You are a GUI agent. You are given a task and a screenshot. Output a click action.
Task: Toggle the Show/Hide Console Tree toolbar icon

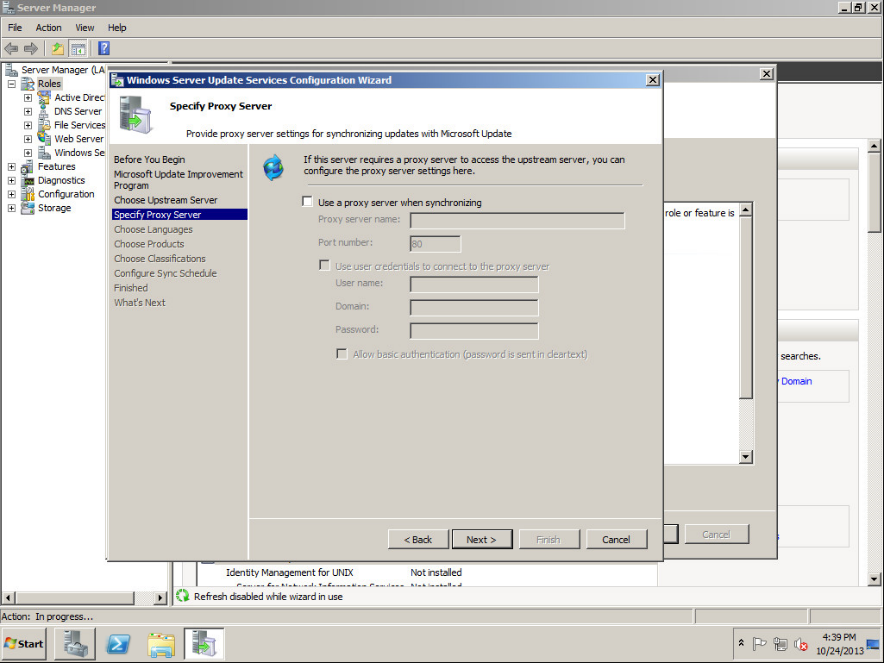[x=78, y=48]
